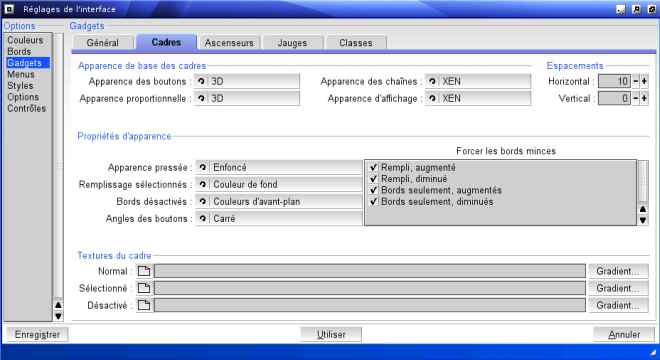
Task: Click the Utiliser button
Action: (x=331, y=334)
